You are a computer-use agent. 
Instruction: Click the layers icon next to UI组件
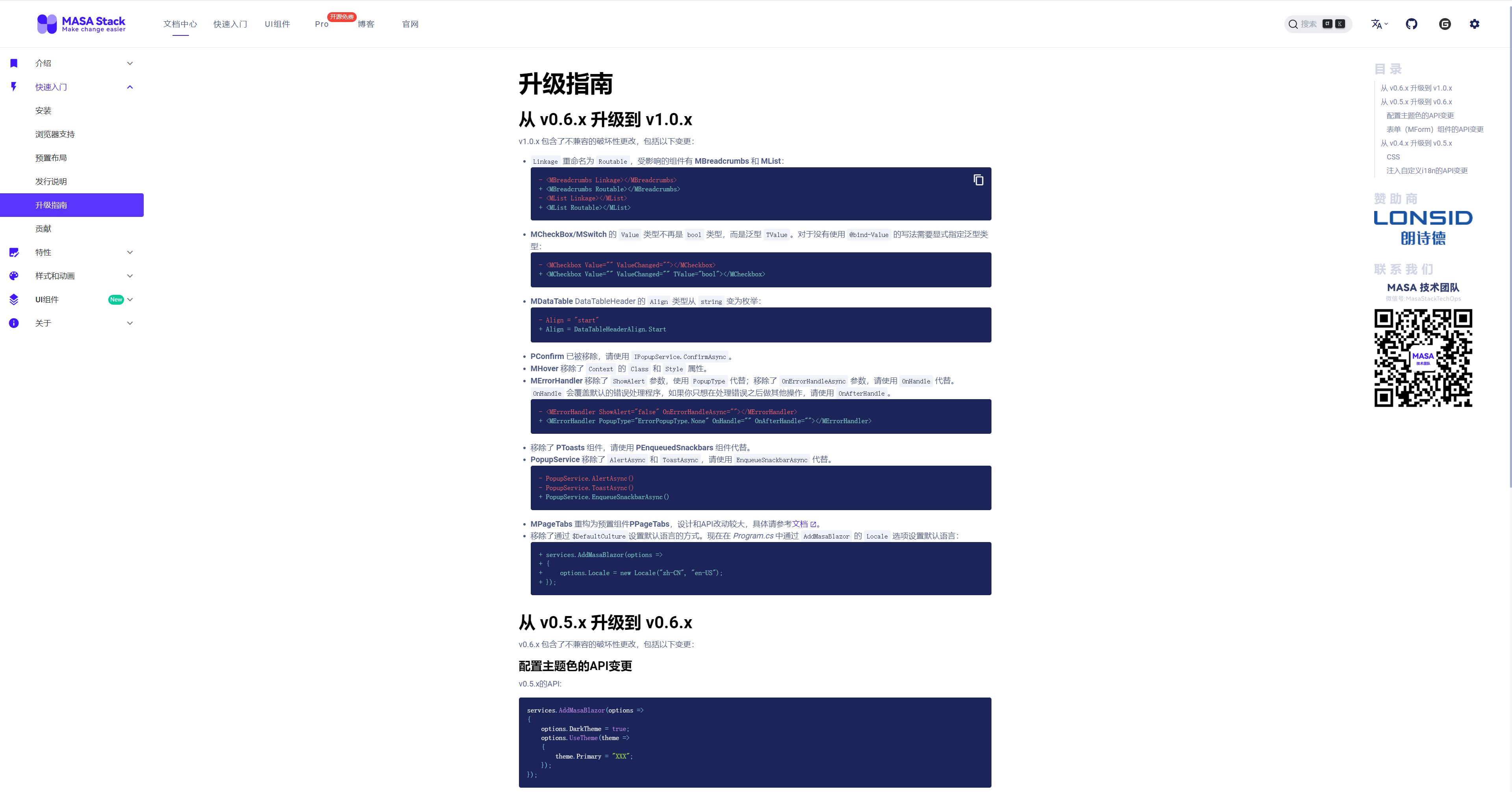pyautogui.click(x=13, y=299)
